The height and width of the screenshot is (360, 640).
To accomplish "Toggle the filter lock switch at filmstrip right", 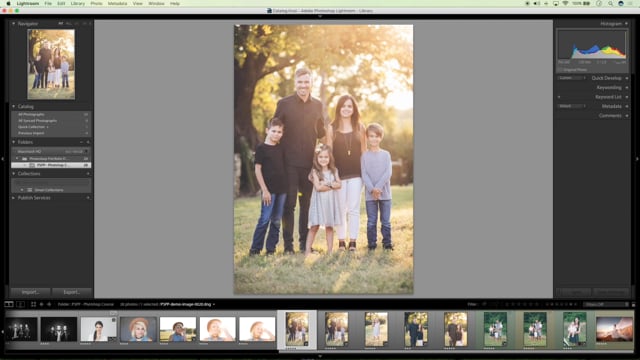I will point(633,304).
